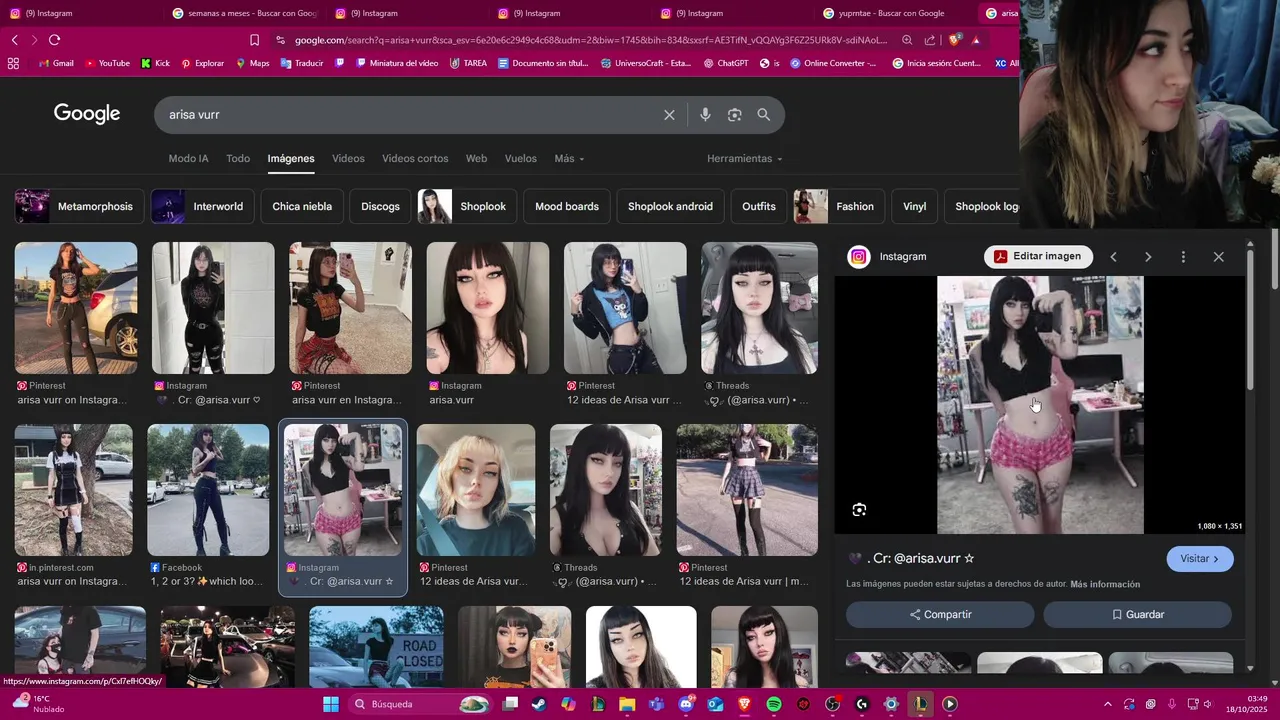This screenshot has height=720, width=1280.
Task: Open the Maps bookmark
Action: tap(253, 63)
